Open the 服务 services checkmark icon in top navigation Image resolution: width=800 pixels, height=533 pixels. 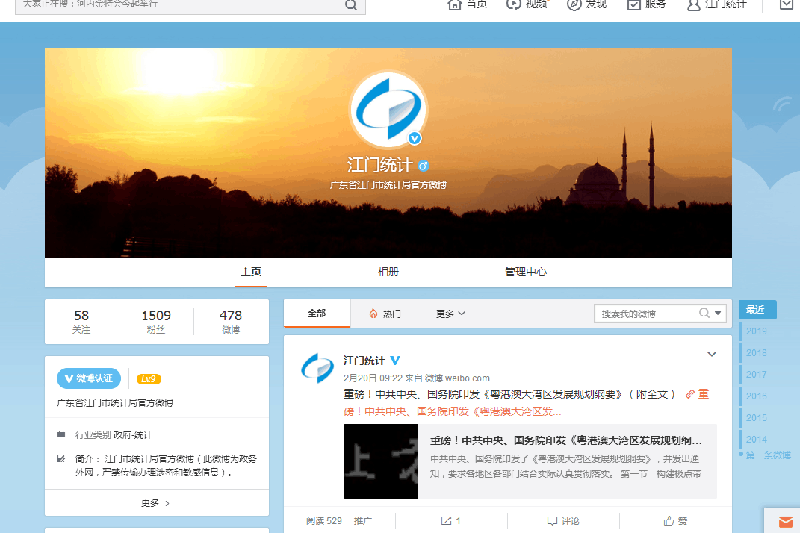pyautogui.click(x=634, y=5)
